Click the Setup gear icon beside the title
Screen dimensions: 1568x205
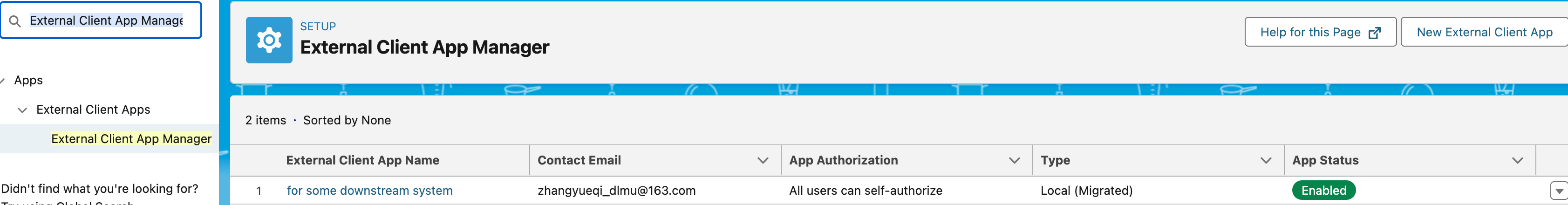point(268,40)
